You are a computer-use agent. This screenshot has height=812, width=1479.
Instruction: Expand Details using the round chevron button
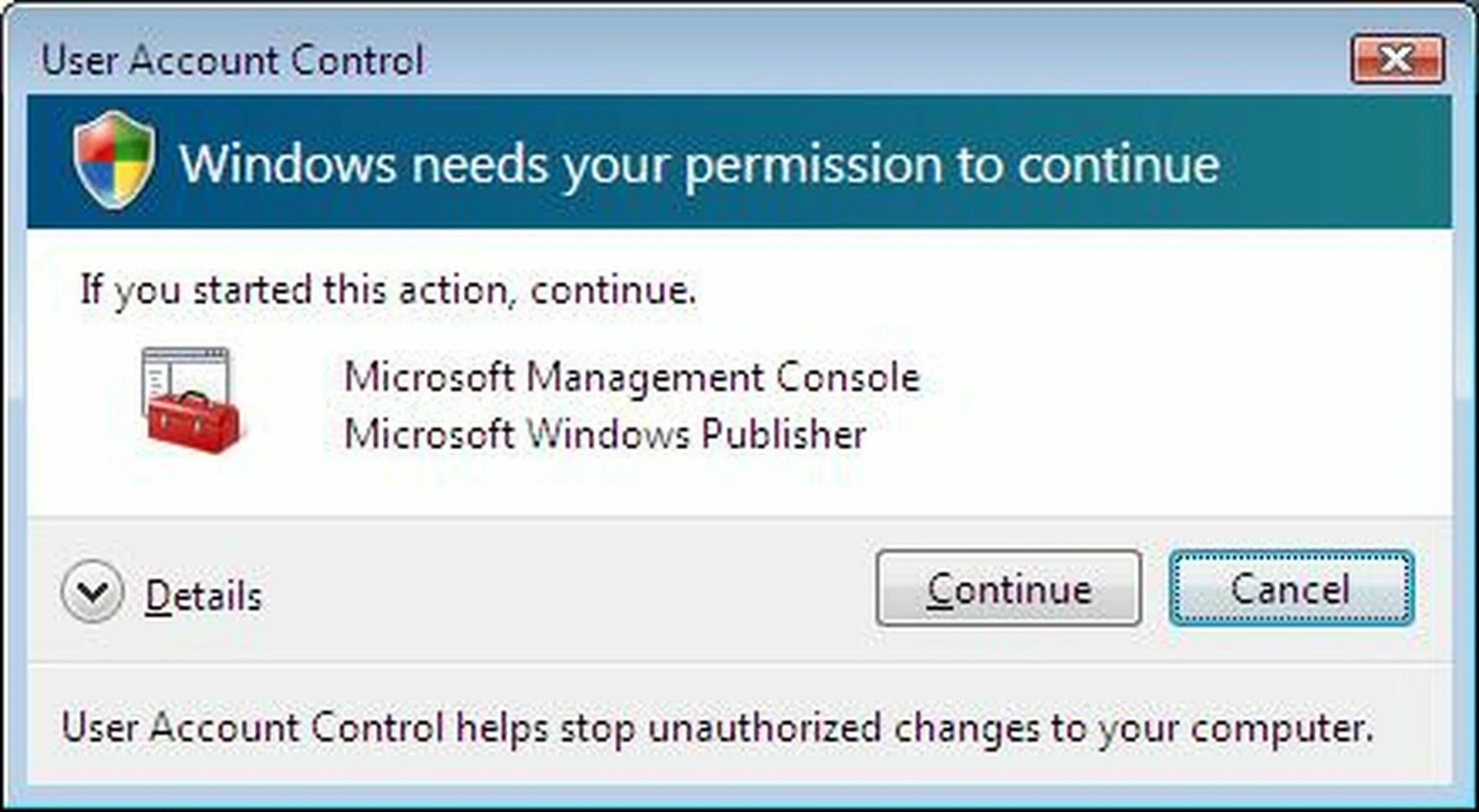click(x=92, y=591)
